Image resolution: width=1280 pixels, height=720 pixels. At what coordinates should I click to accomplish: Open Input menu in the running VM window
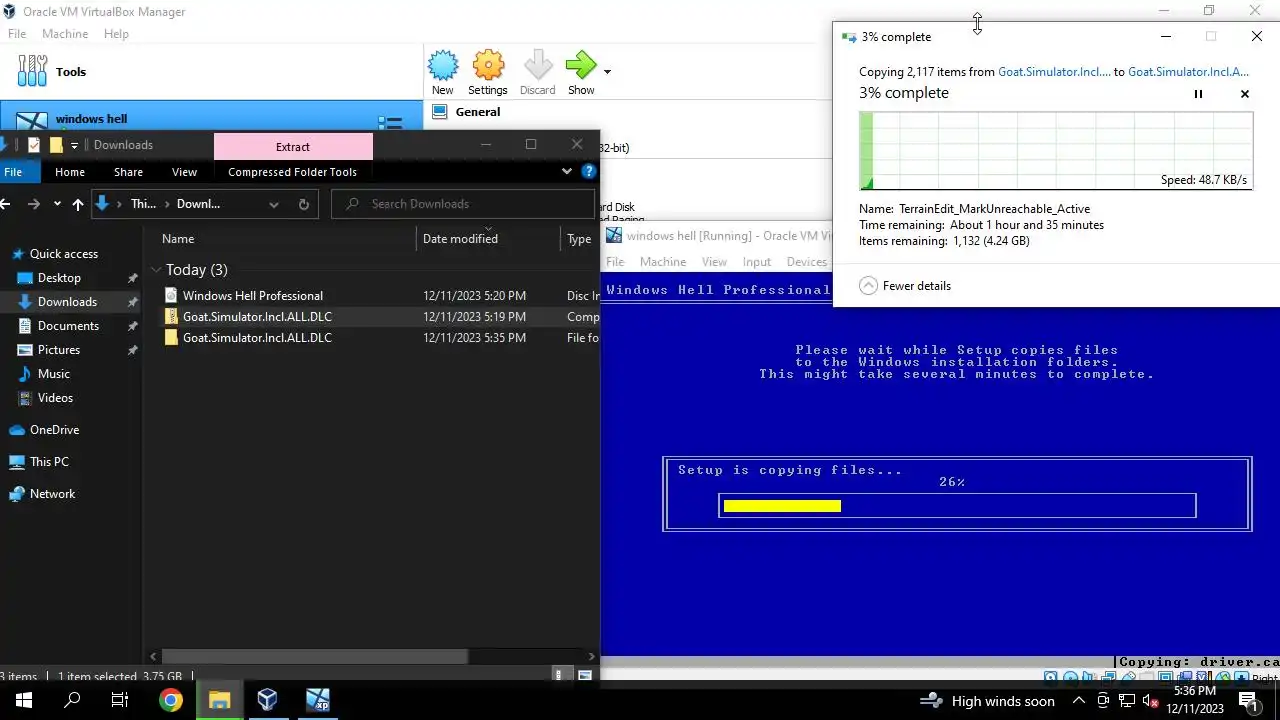coord(757,262)
